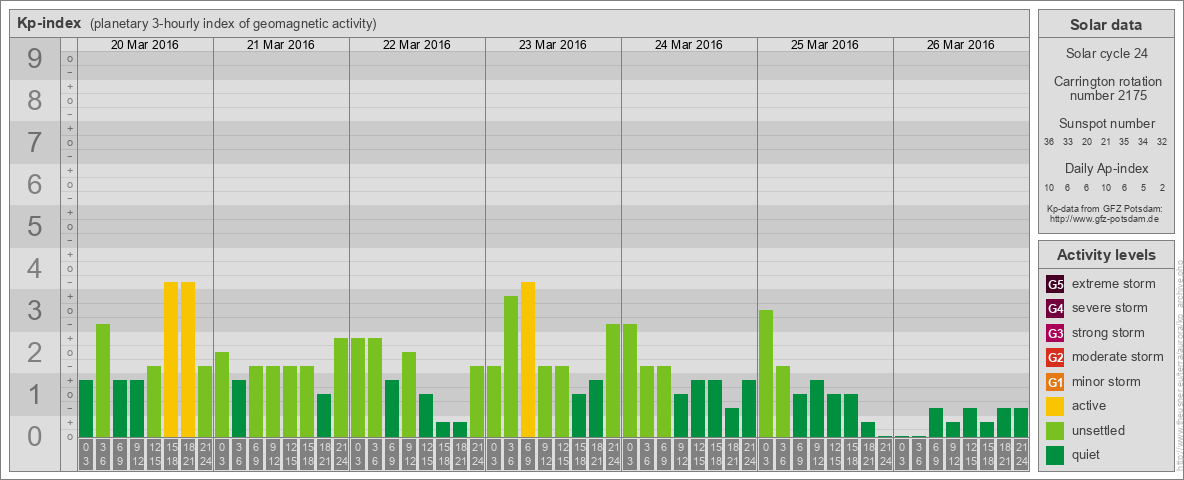The width and height of the screenshot is (1184, 480).
Task: Click the 26 Mar '21 24' time label
Action: pyautogui.click(x=1020, y=454)
